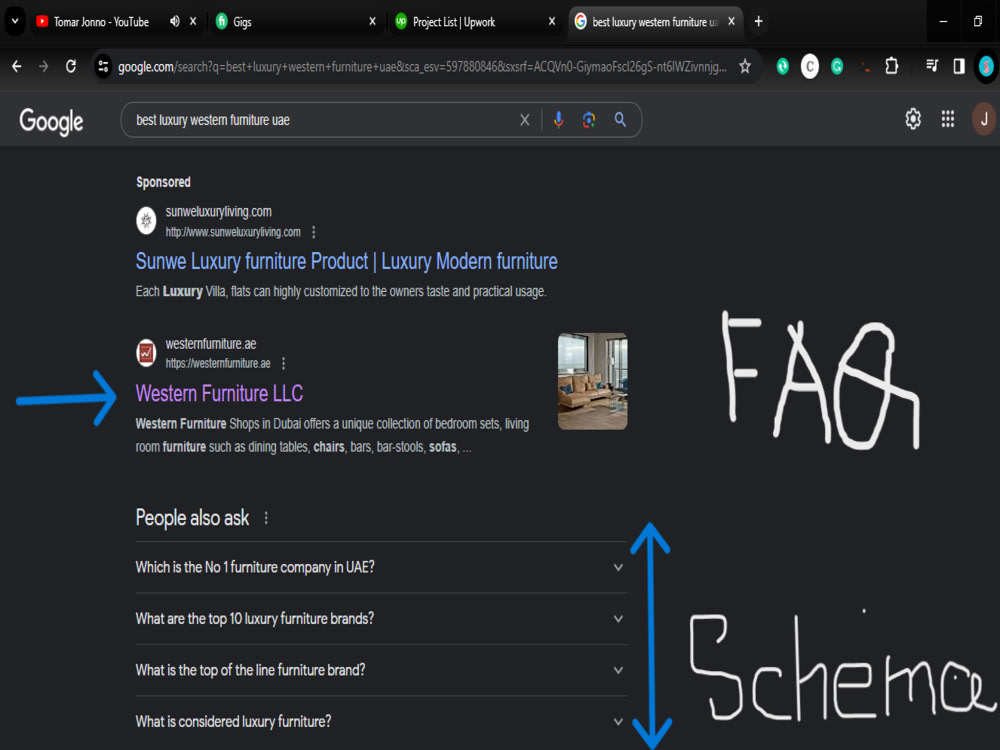This screenshot has height=750, width=1000.
Task: Go back to the previous page
Action: click(x=17, y=66)
